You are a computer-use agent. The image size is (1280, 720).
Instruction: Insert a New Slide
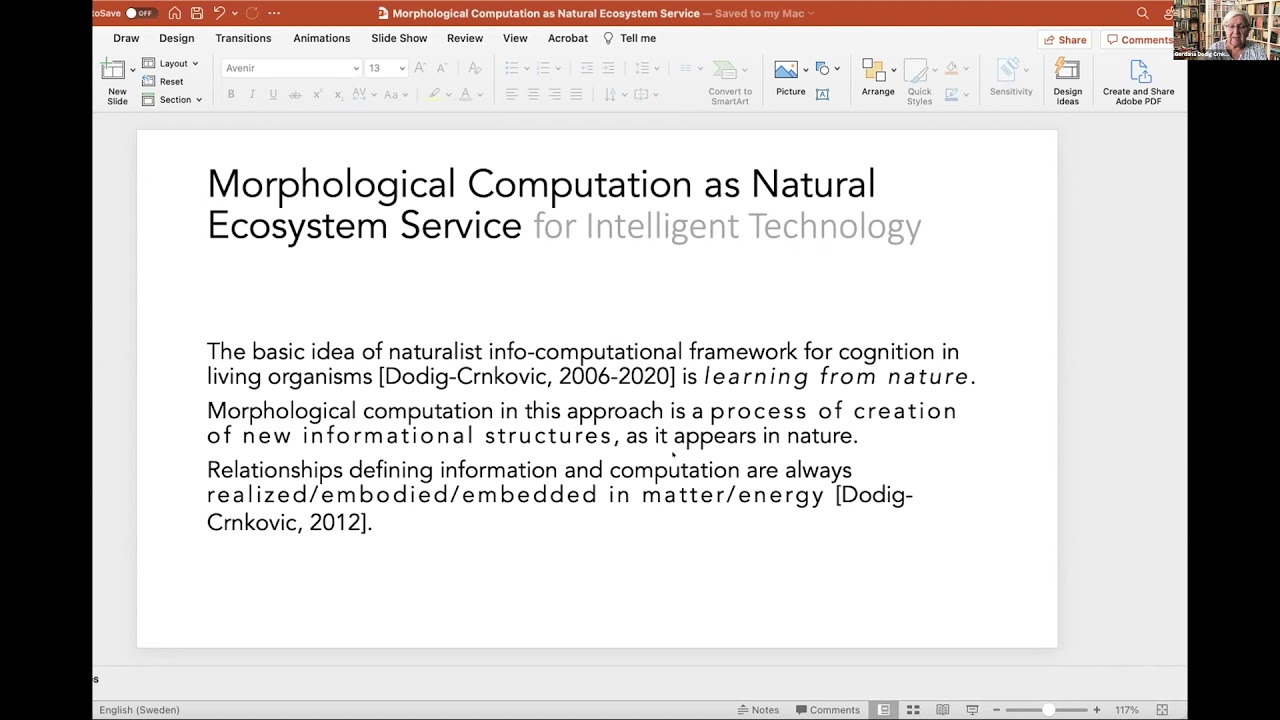tap(115, 80)
